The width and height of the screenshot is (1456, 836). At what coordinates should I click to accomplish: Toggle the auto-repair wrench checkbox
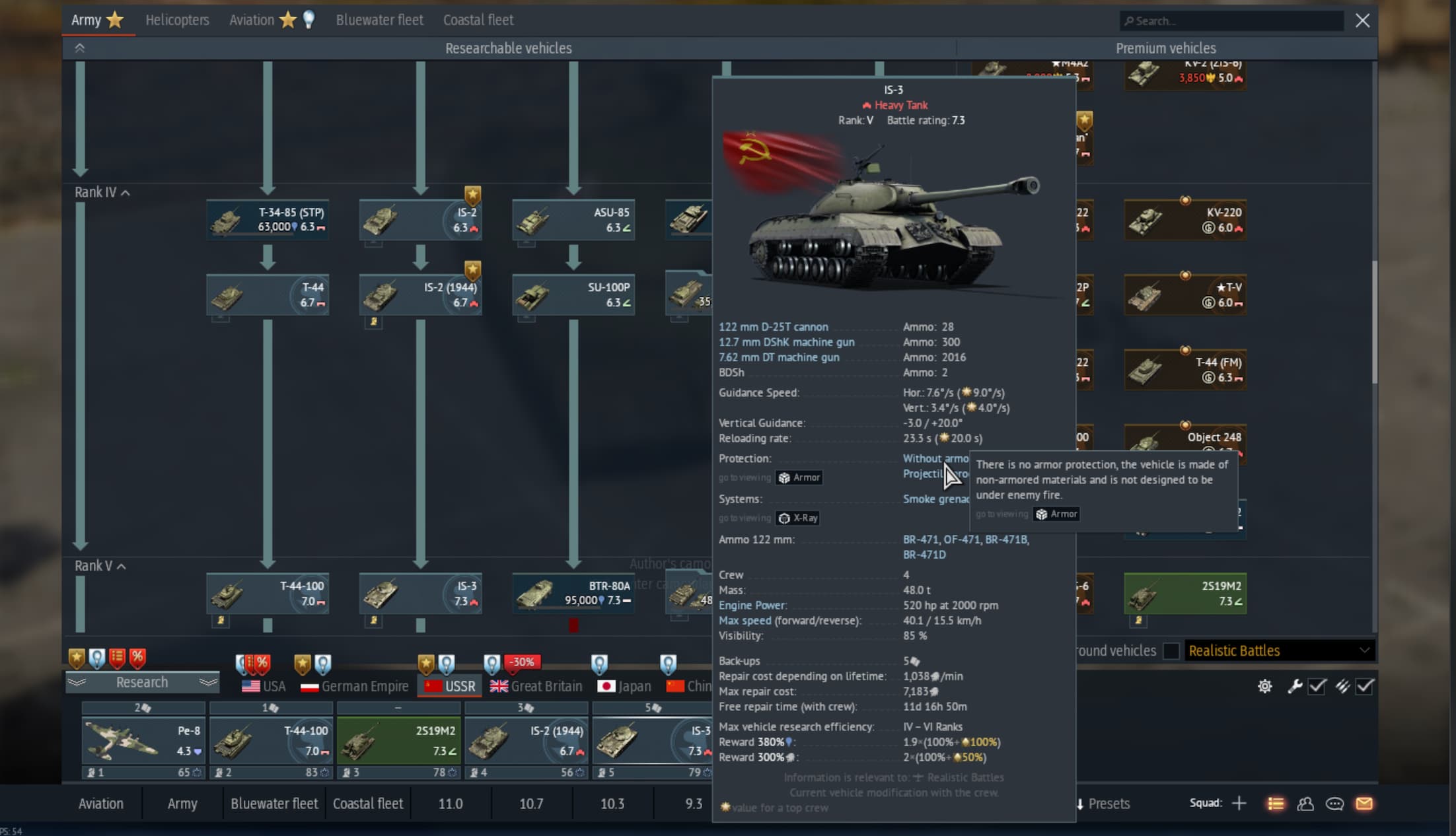[x=1317, y=686]
